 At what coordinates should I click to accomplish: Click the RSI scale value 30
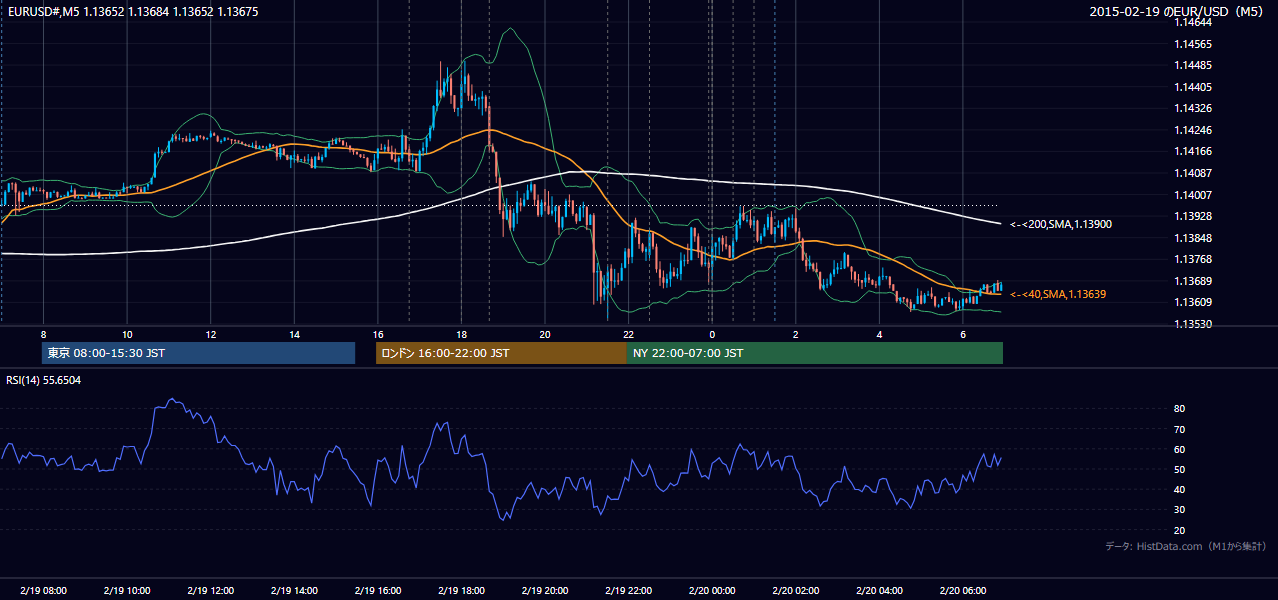tap(1180, 510)
